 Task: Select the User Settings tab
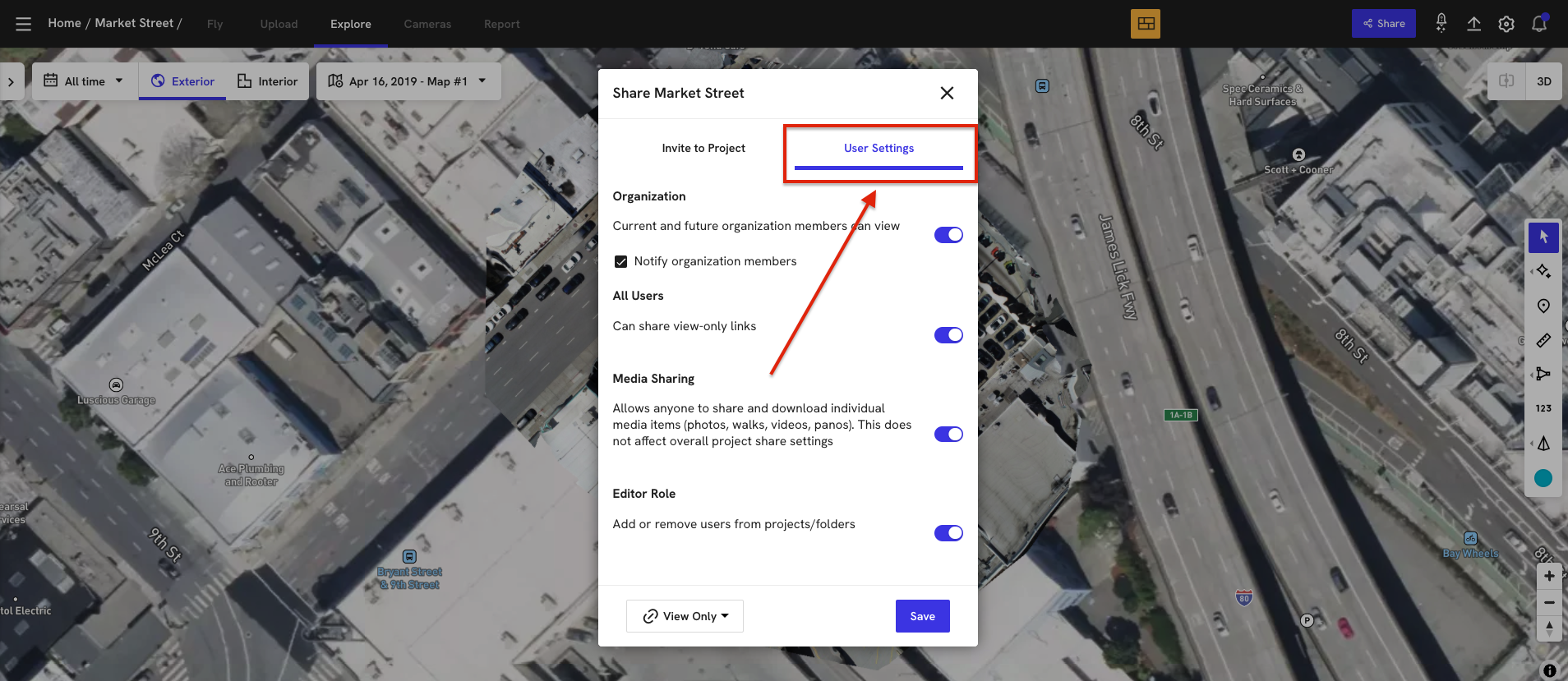pos(879,148)
